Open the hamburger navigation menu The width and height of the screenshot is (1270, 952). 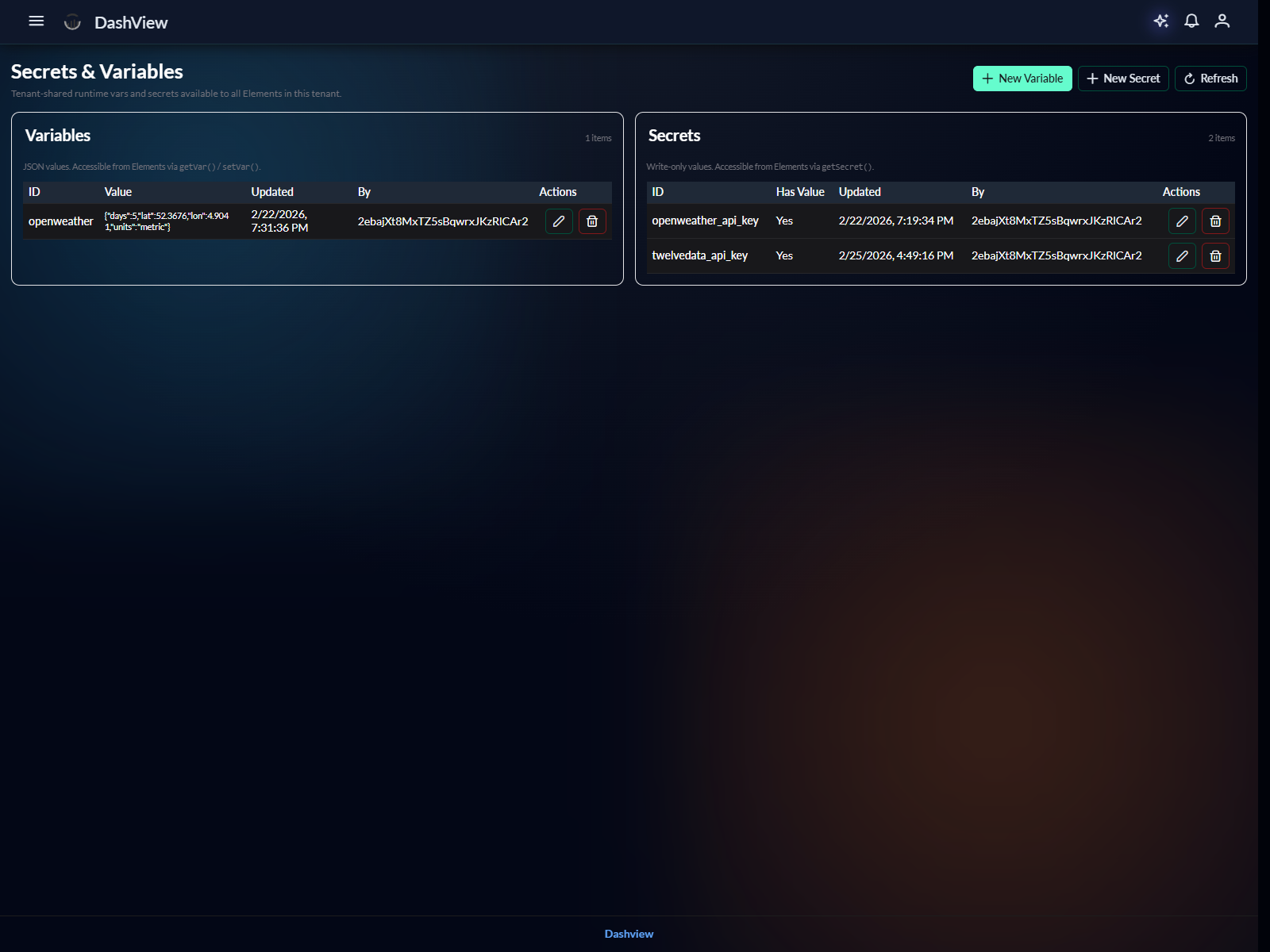point(37,21)
